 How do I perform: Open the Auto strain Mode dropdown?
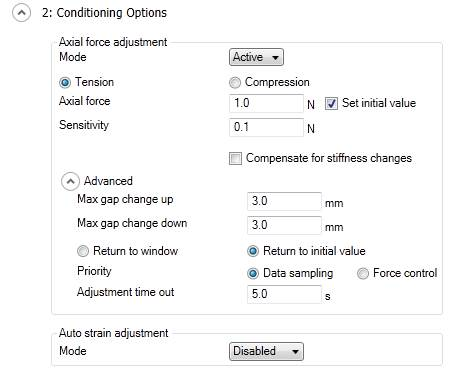(266, 351)
